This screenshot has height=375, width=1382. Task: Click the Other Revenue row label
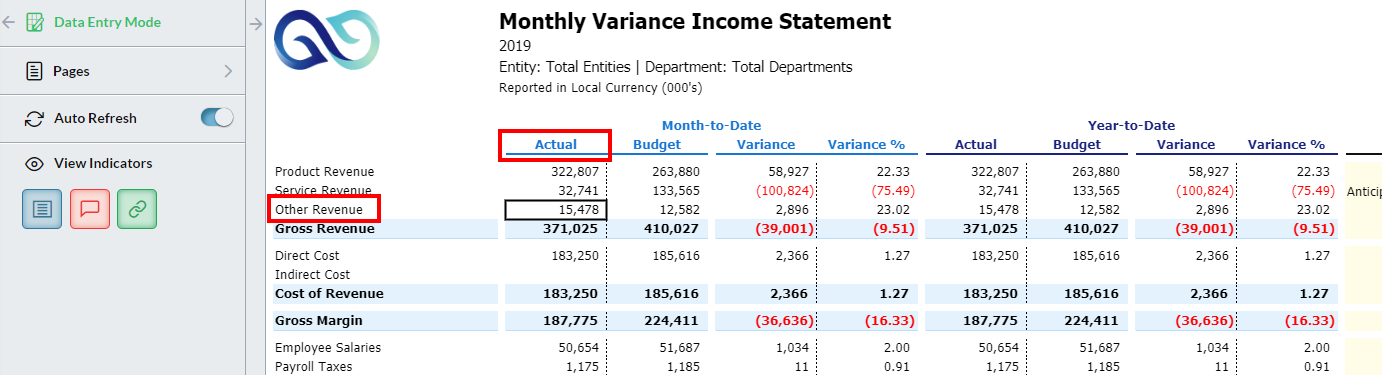click(319, 209)
